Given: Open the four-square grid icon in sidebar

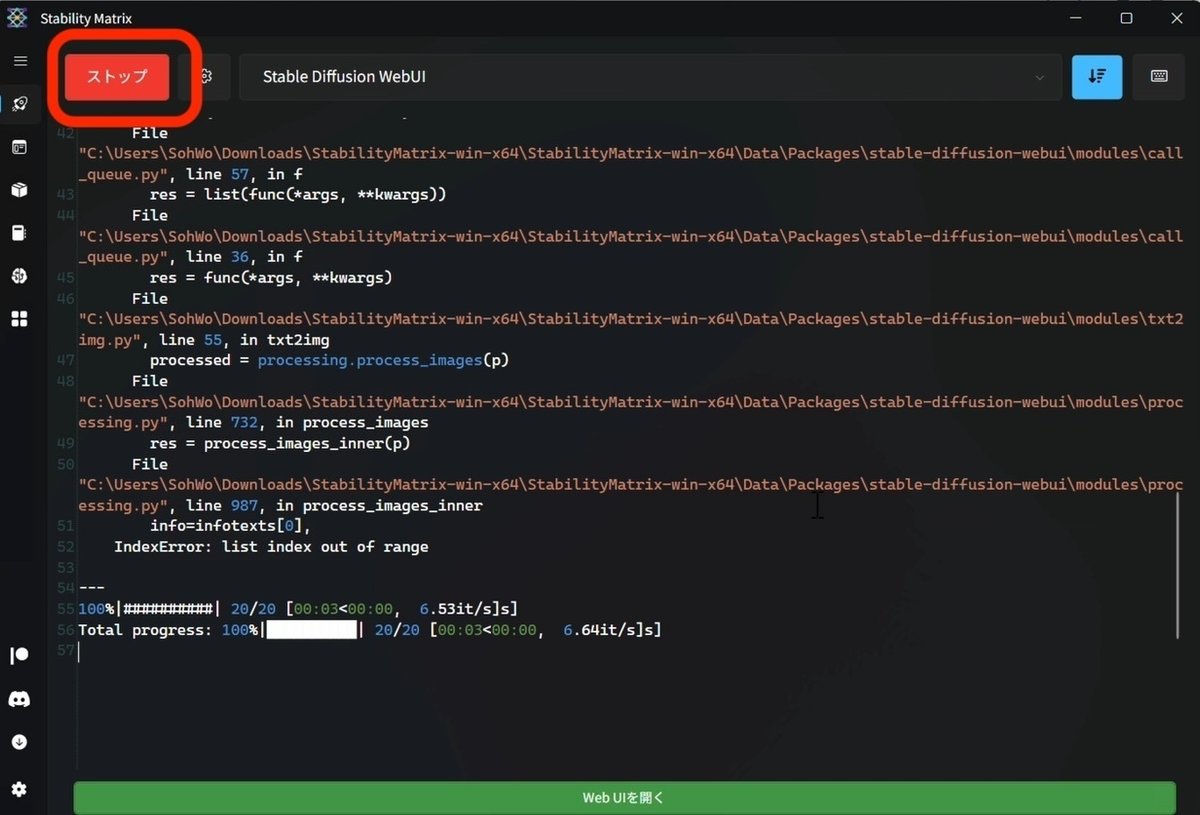Looking at the screenshot, I should [x=20, y=319].
